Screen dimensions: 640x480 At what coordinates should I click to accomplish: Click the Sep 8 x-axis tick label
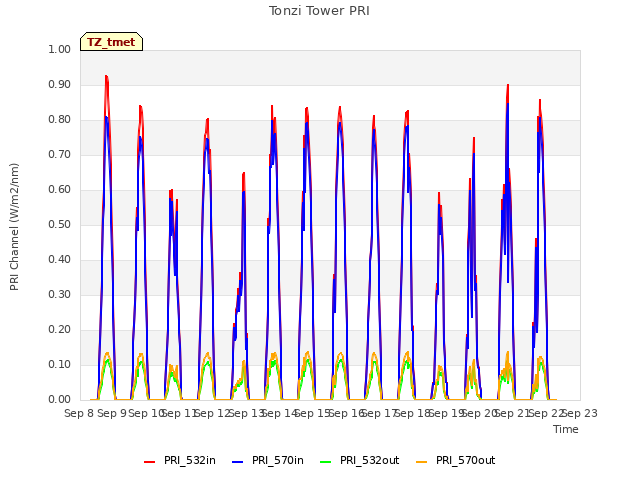(79, 413)
